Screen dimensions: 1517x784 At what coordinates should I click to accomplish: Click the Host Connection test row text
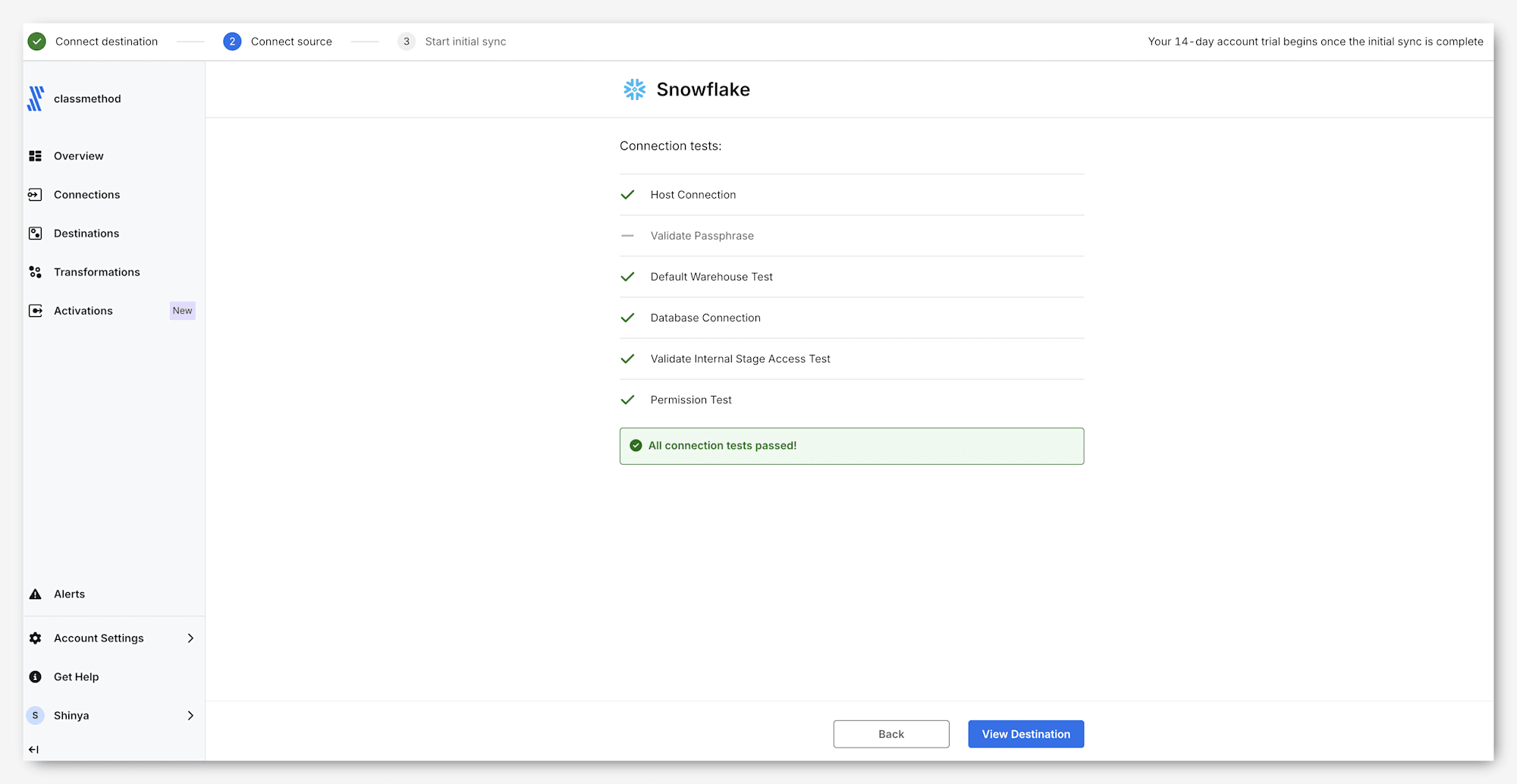coord(693,195)
